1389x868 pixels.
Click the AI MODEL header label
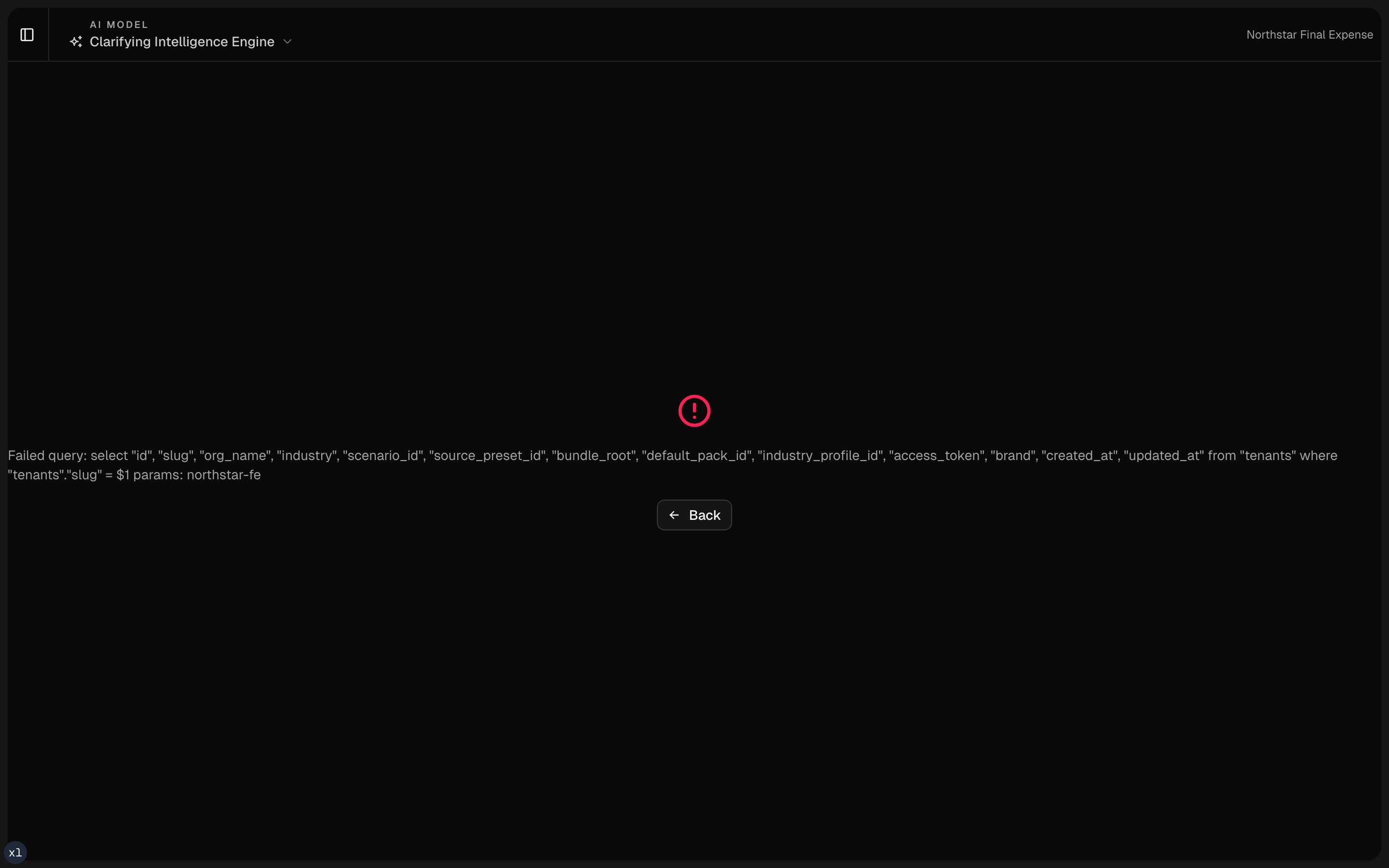coord(119,24)
